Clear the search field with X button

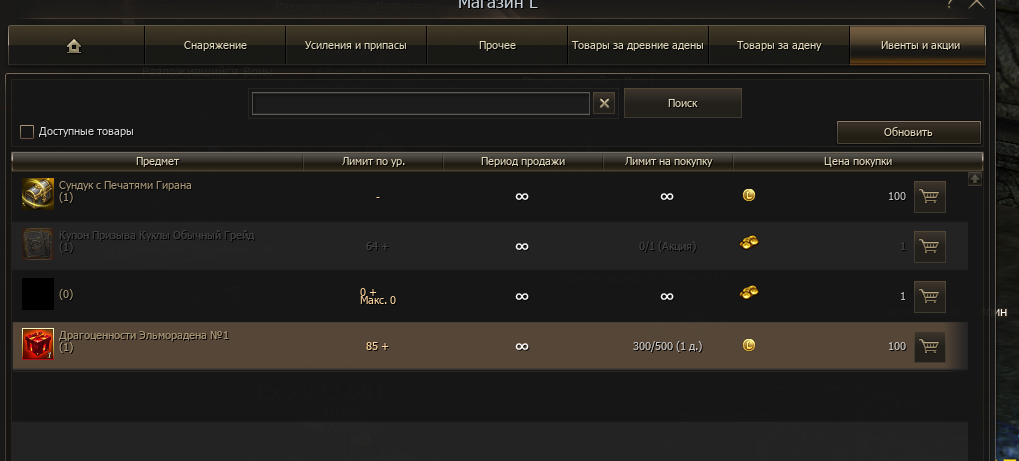(604, 103)
